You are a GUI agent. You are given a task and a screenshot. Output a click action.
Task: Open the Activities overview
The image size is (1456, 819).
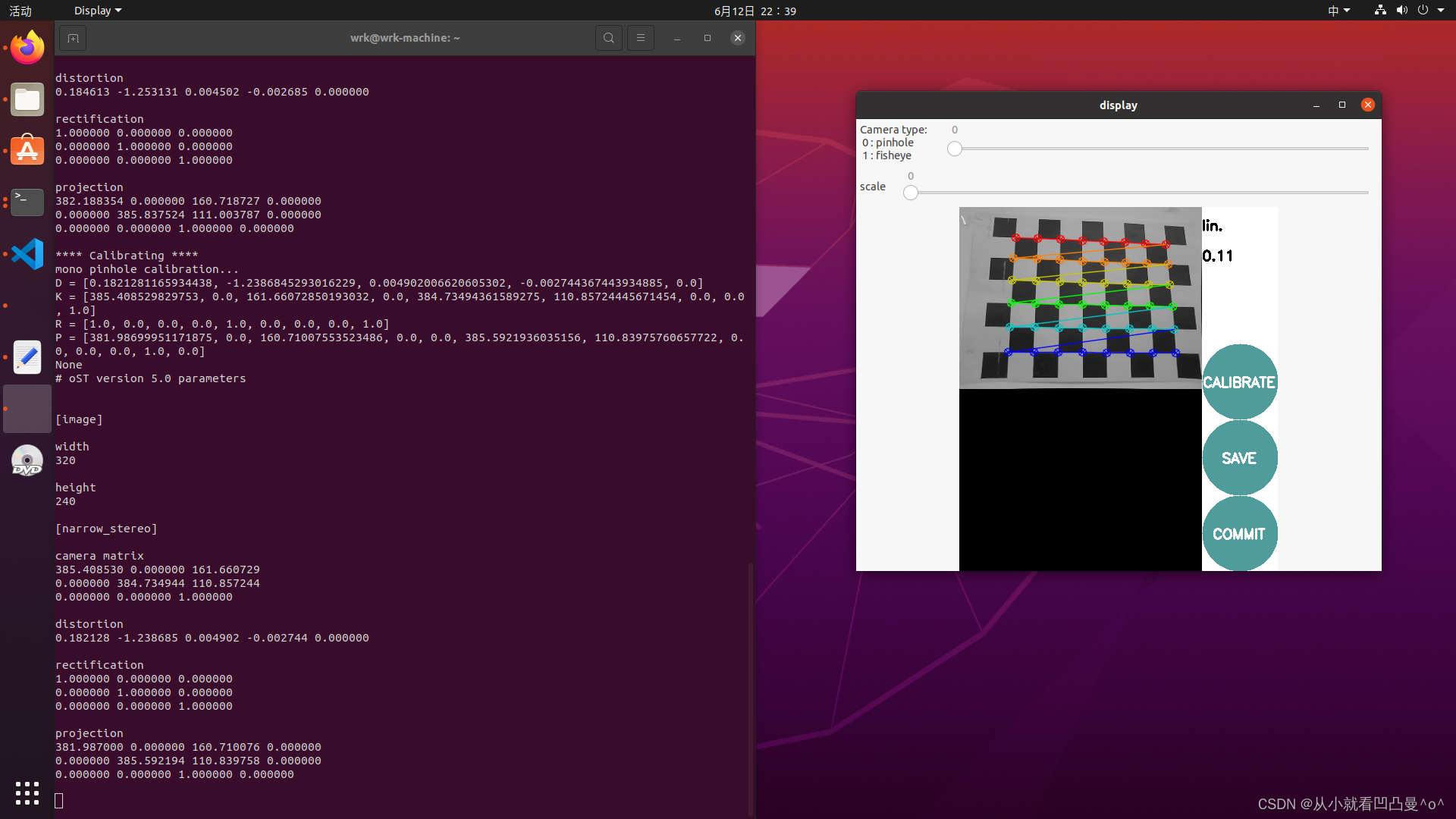pos(20,11)
